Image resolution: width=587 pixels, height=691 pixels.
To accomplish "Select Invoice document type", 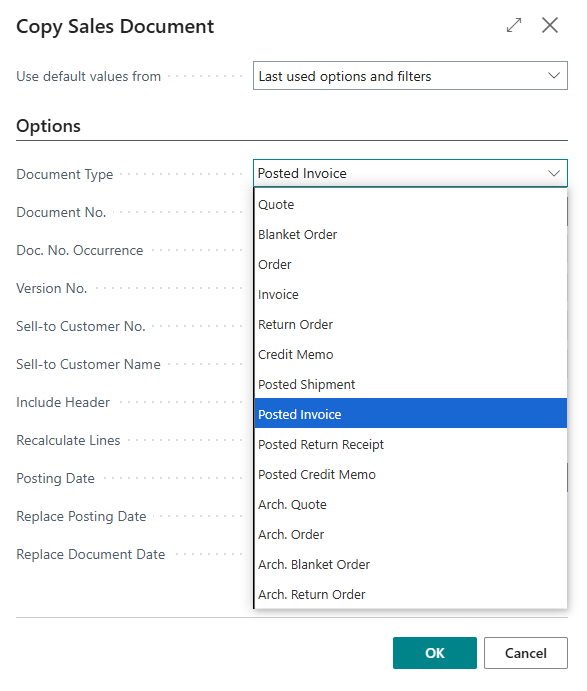I will 411,294.
